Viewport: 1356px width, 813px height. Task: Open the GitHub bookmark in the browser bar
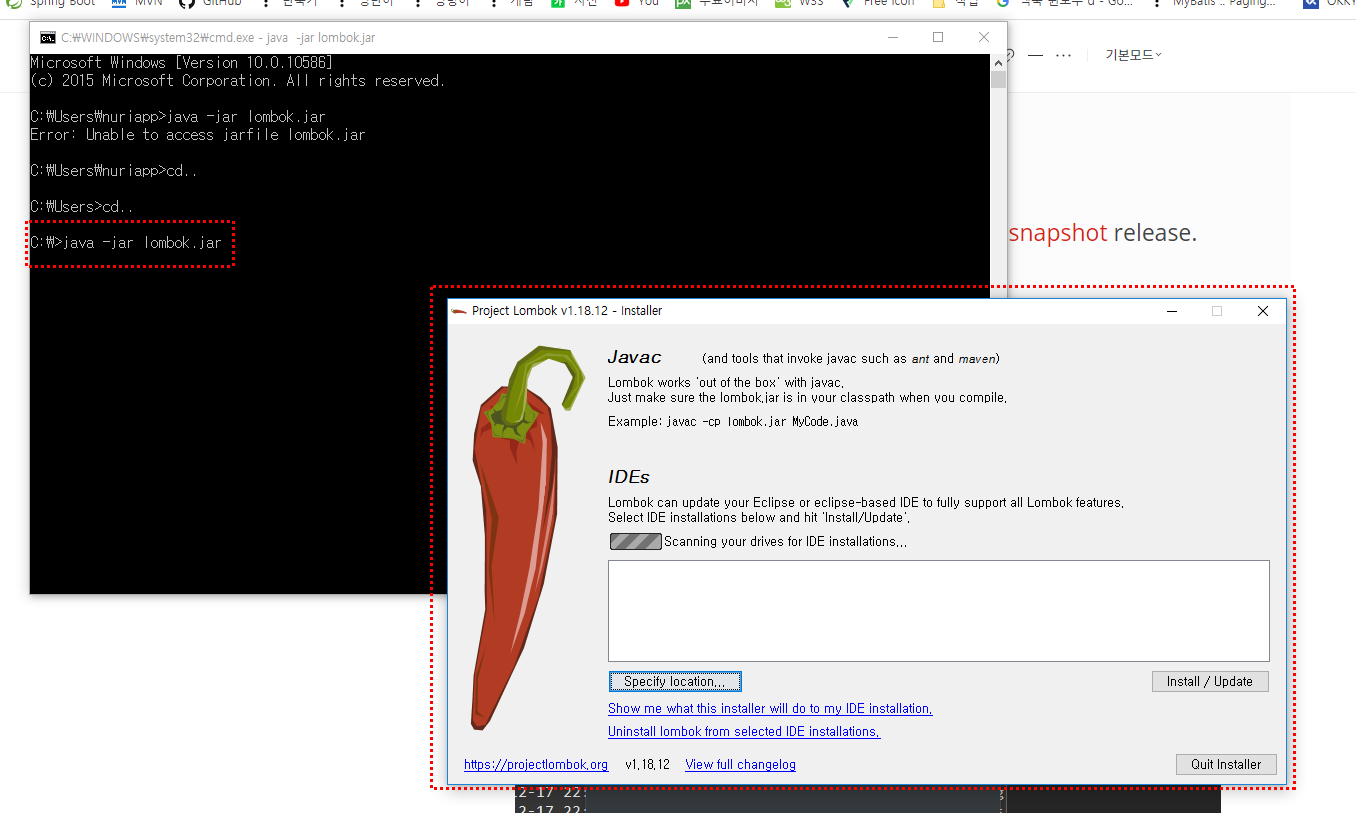click(210, 3)
